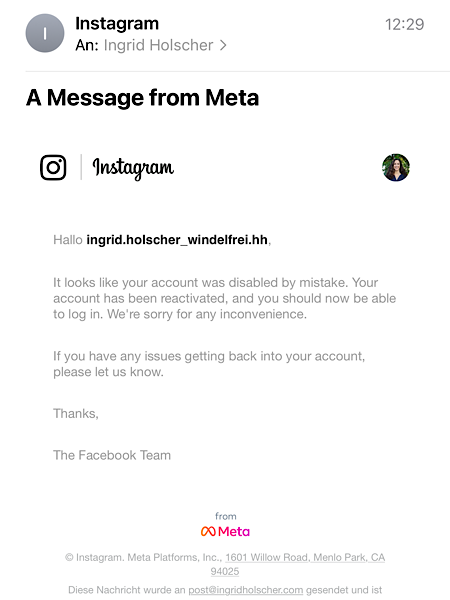This screenshot has width=450, height=600.
Task: Click the bold username ingrid.holscher_windelfrei.hh
Action: pos(177,240)
